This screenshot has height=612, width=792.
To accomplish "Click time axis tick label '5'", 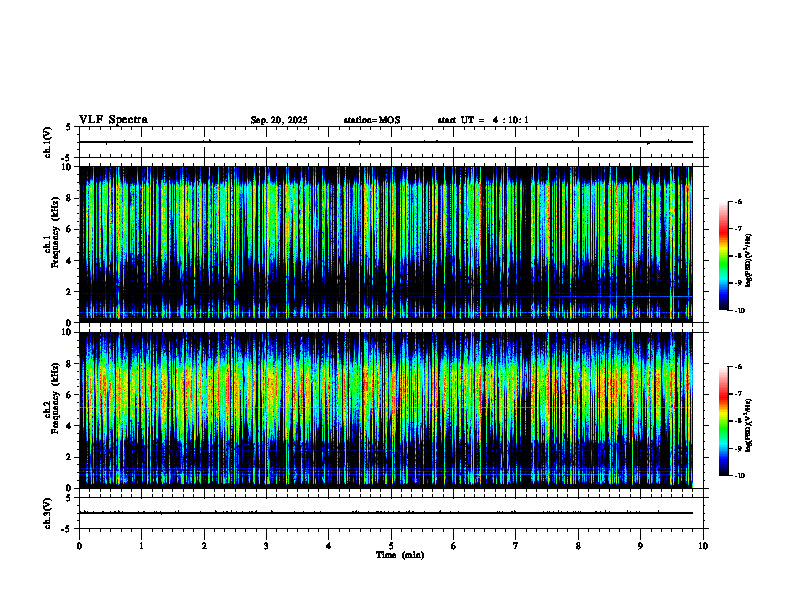I will click(x=391, y=546).
